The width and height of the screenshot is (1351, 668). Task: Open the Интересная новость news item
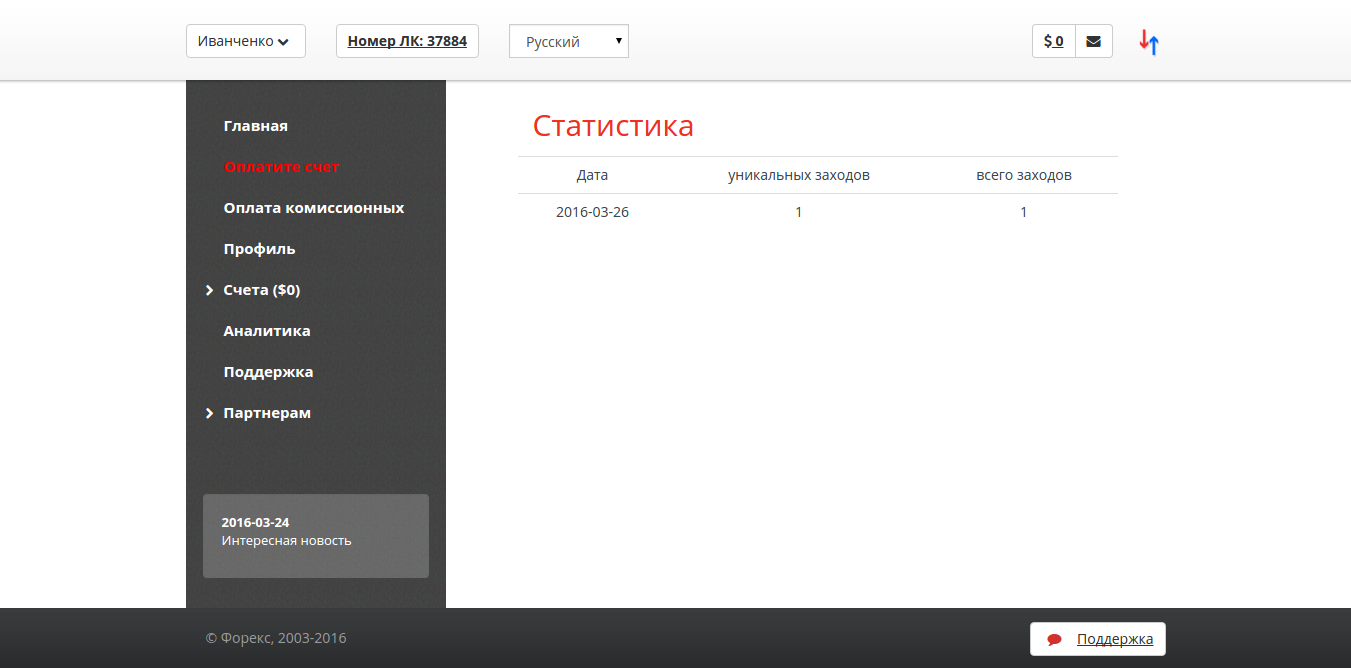(x=287, y=541)
